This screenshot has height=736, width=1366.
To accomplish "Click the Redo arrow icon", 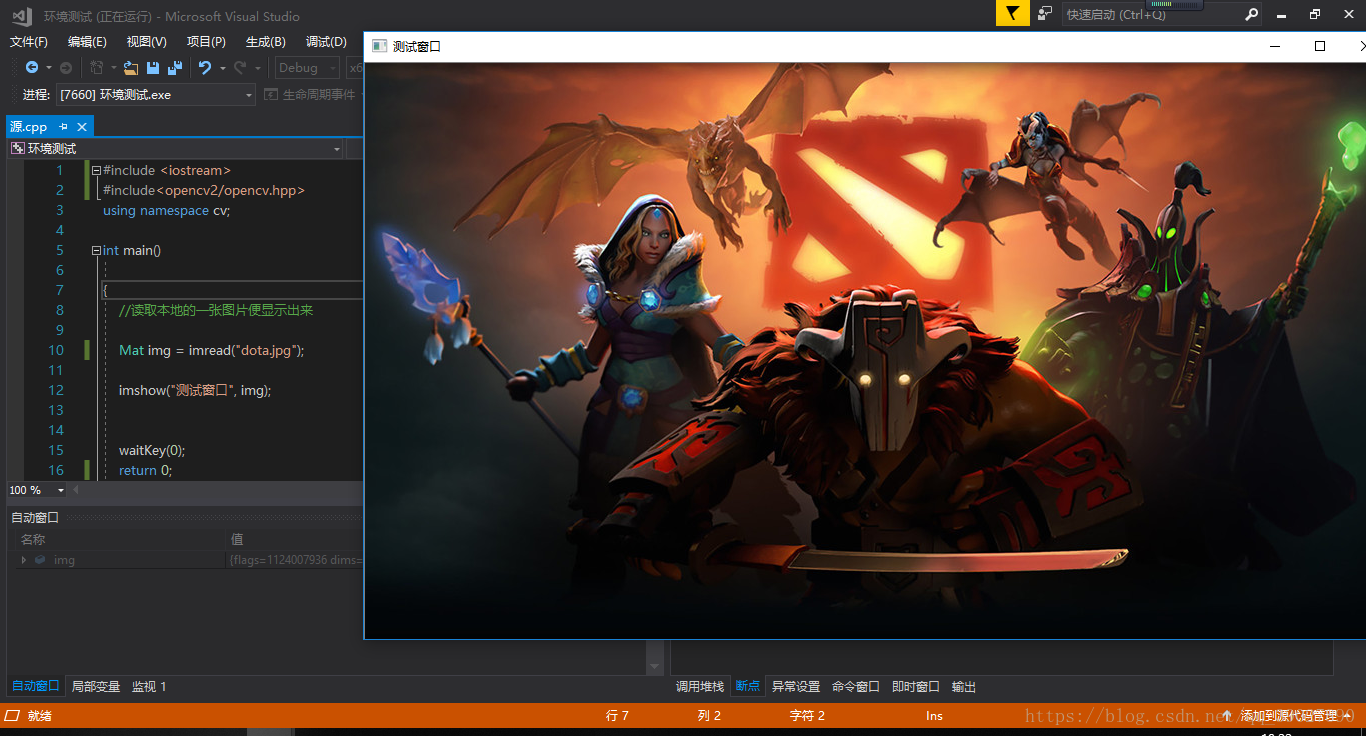I will tap(240, 67).
